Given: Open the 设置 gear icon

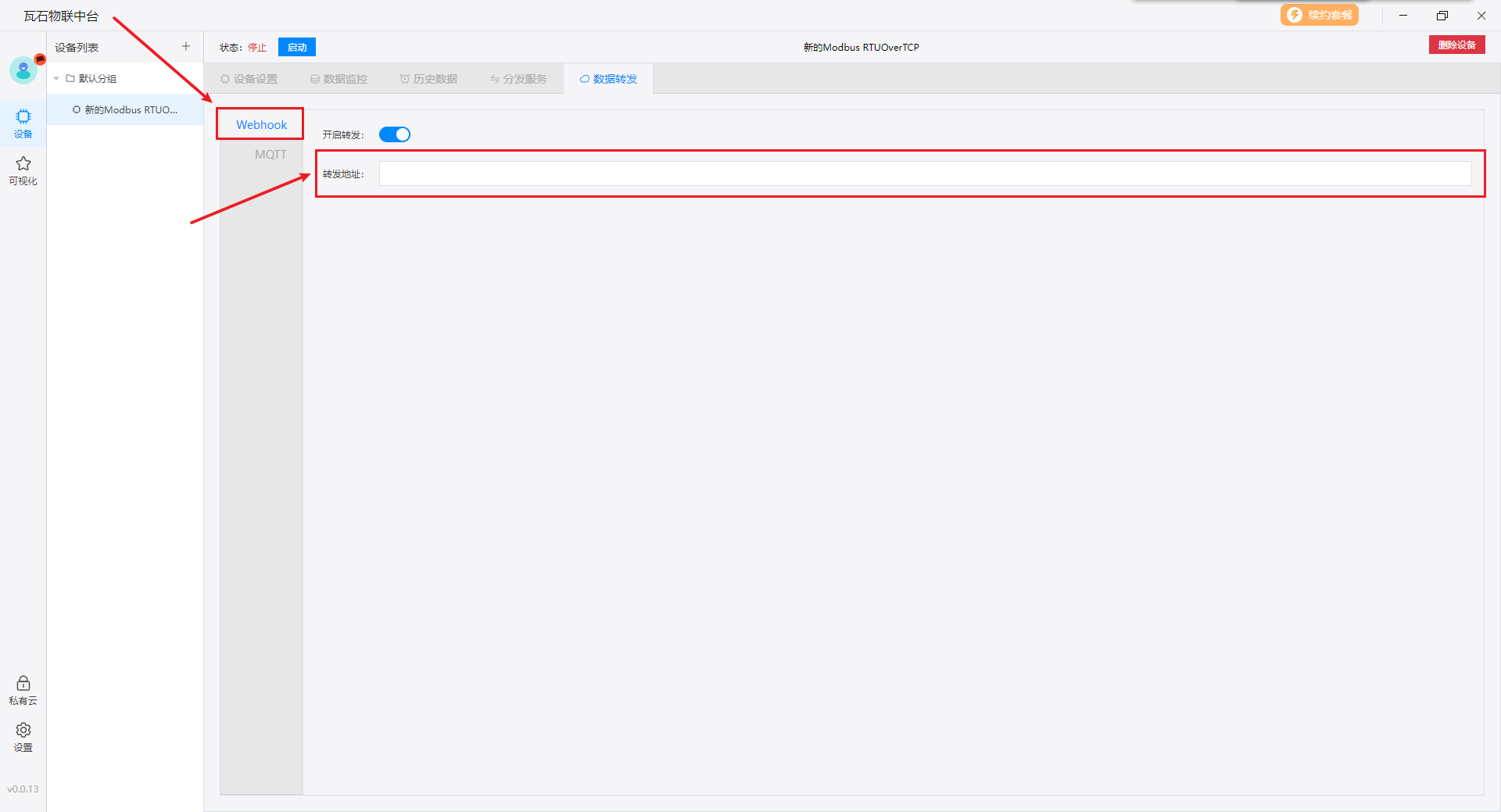Looking at the screenshot, I should (x=23, y=736).
